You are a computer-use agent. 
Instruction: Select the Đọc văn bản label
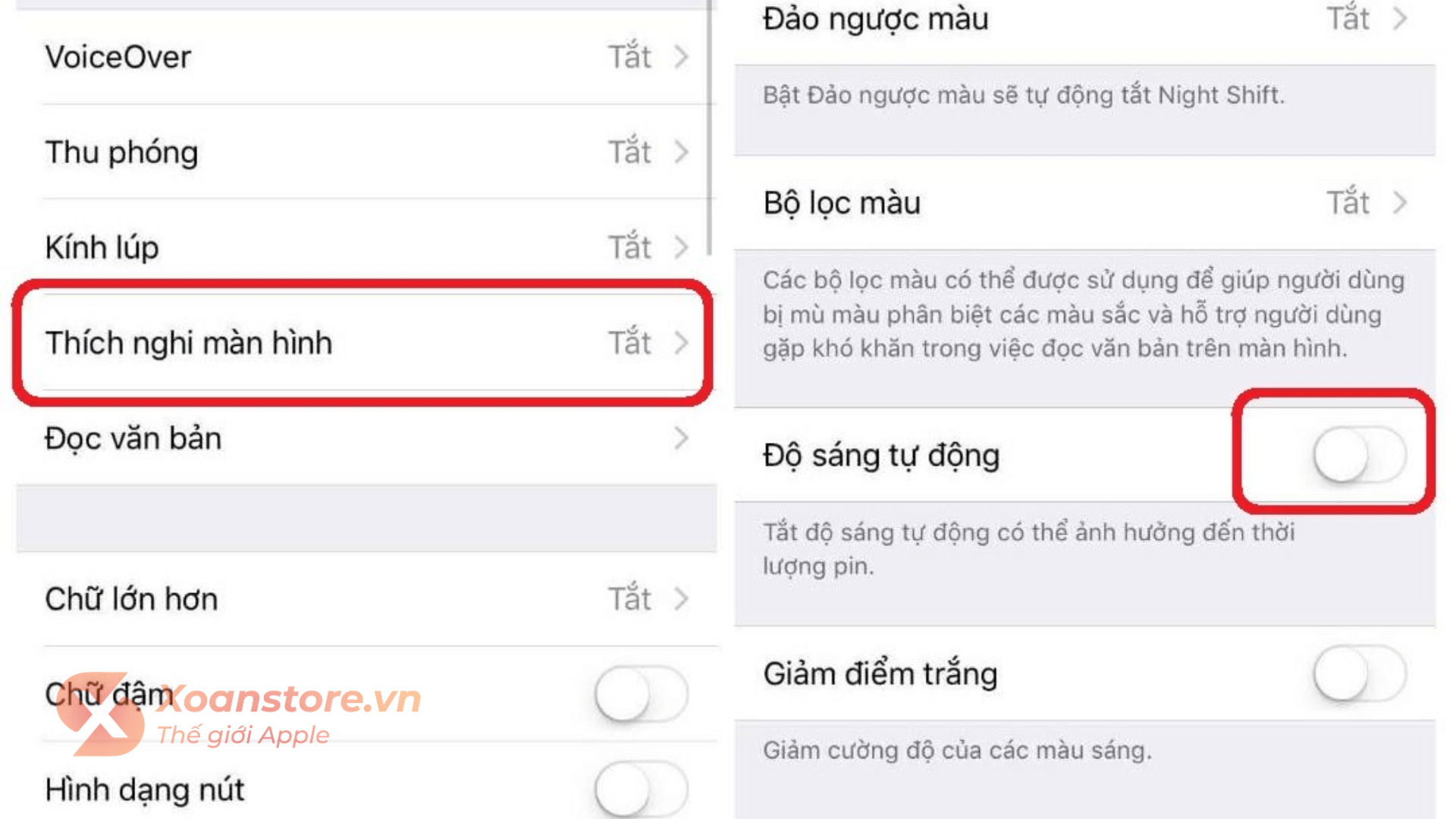pos(133,438)
